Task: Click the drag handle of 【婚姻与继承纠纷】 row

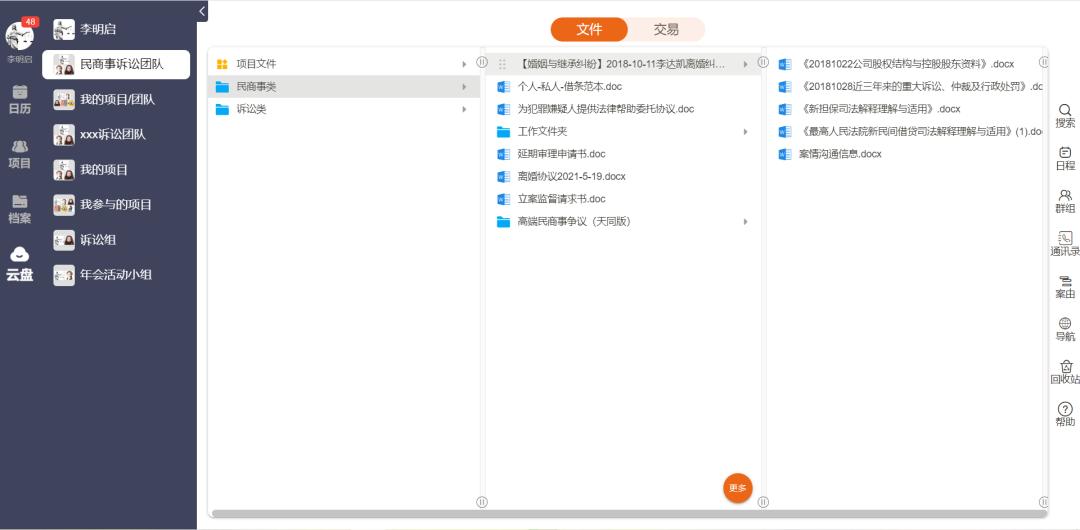Action: pyautogui.click(x=502, y=64)
